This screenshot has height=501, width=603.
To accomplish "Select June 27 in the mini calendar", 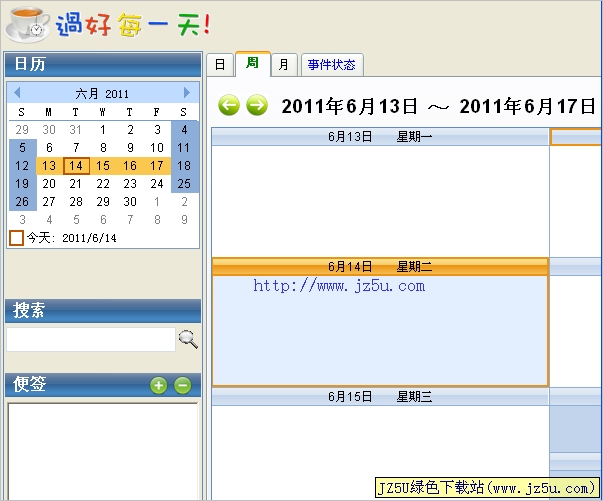I will click(49, 202).
